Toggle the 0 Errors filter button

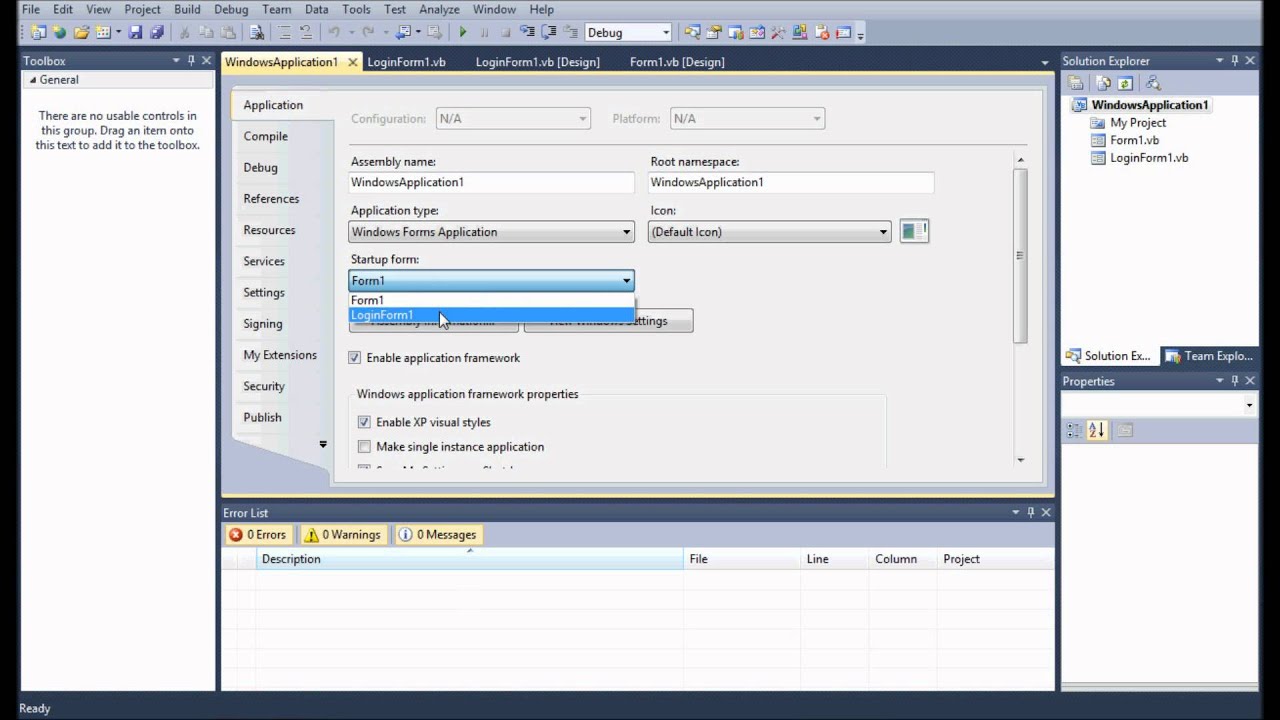tap(258, 535)
